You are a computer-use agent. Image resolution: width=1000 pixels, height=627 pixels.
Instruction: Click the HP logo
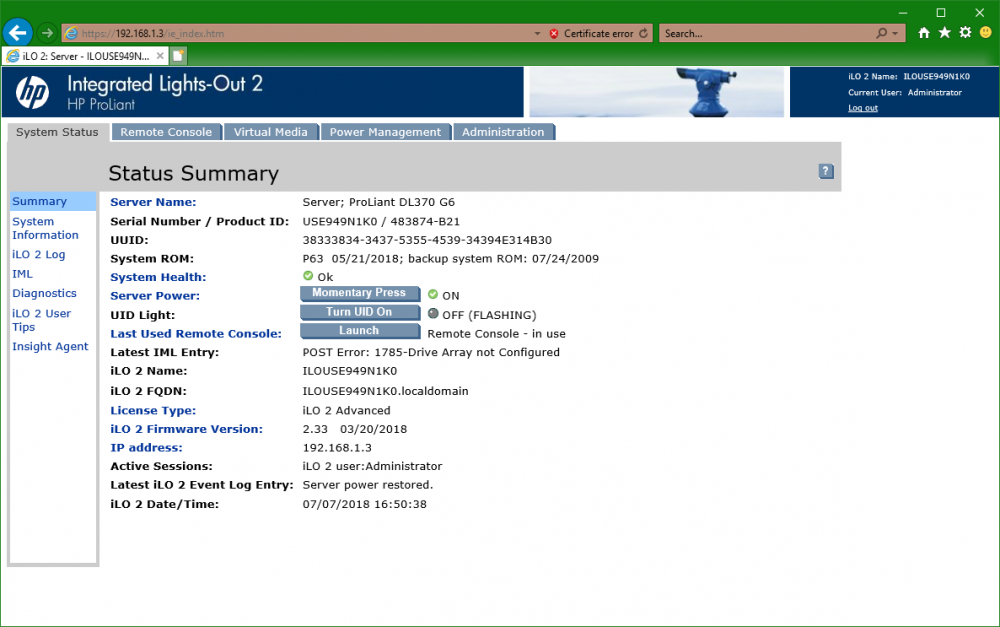(33, 92)
